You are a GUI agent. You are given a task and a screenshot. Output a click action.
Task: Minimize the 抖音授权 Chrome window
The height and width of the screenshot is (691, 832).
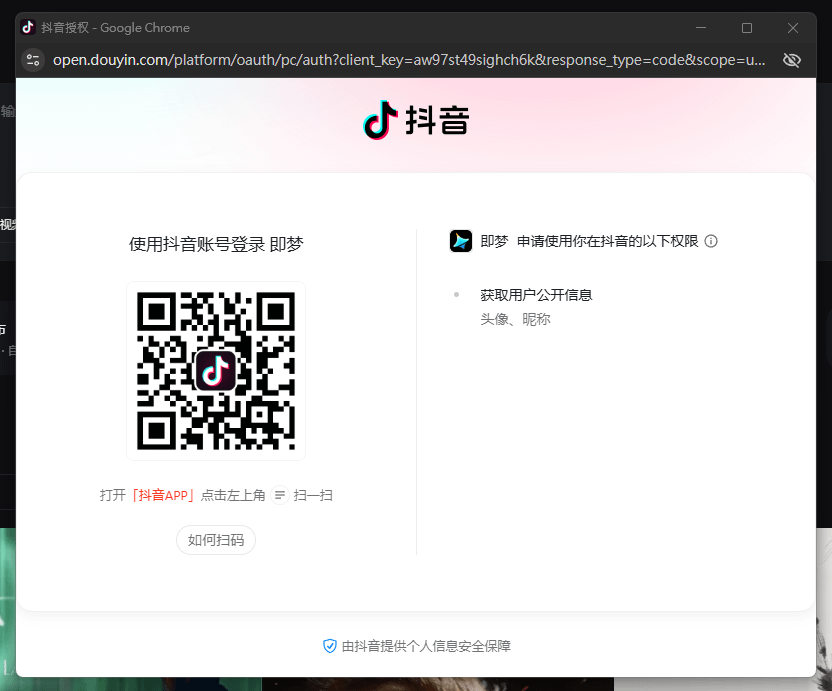[x=700, y=28]
